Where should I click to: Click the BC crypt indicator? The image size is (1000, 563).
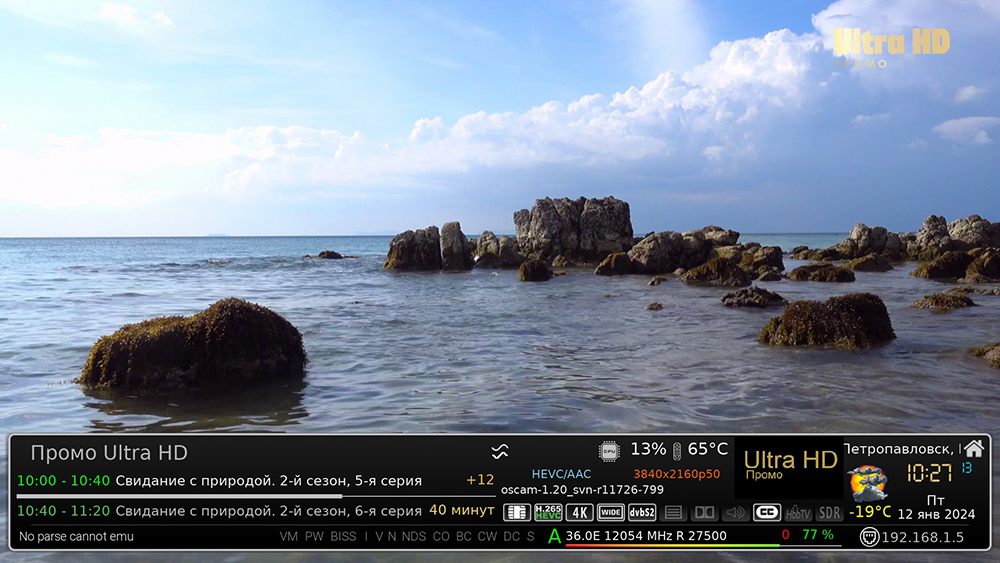[x=464, y=537]
